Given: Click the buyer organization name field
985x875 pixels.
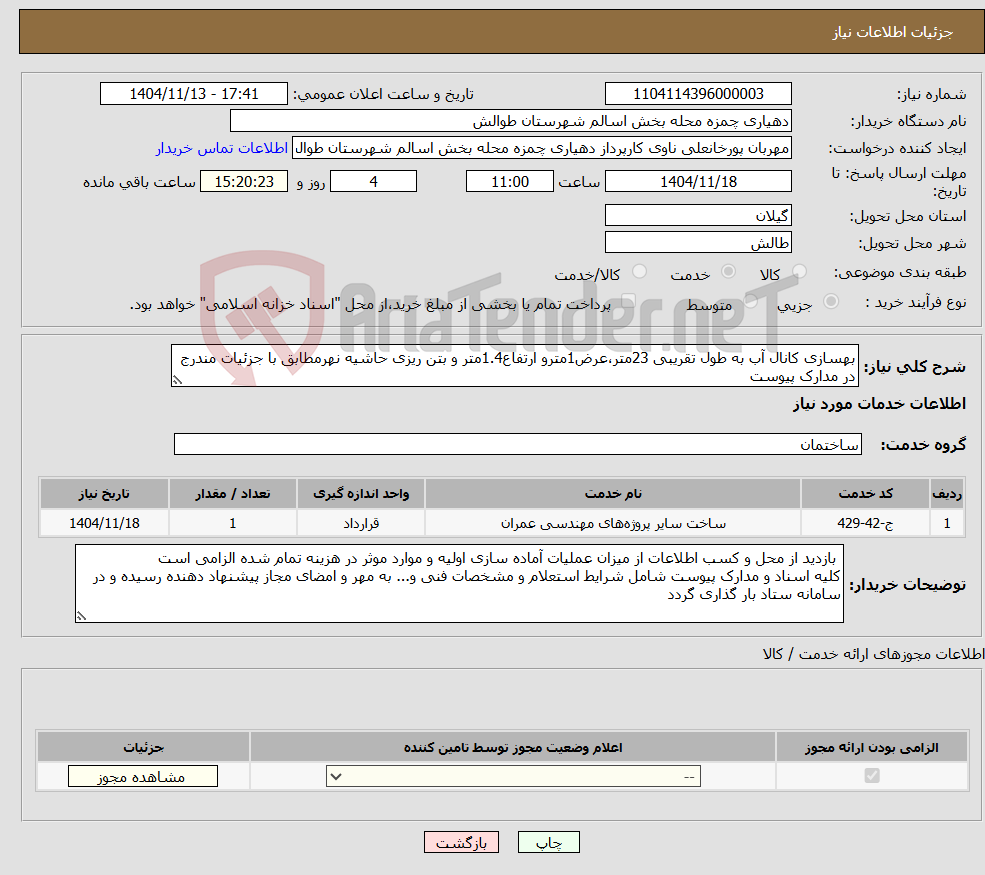Looking at the screenshot, I should point(511,121).
